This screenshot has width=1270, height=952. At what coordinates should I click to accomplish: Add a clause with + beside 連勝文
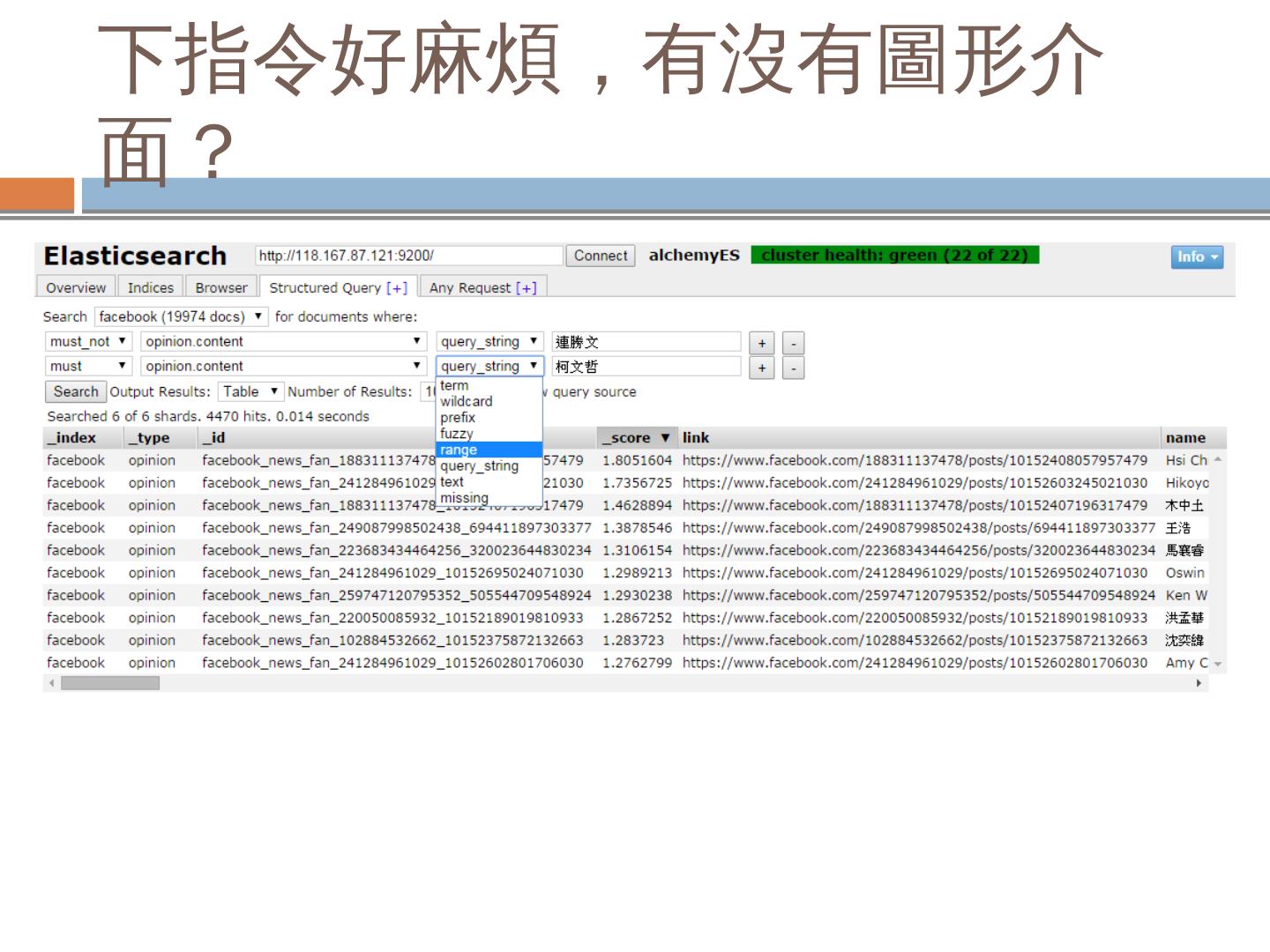pos(762,343)
